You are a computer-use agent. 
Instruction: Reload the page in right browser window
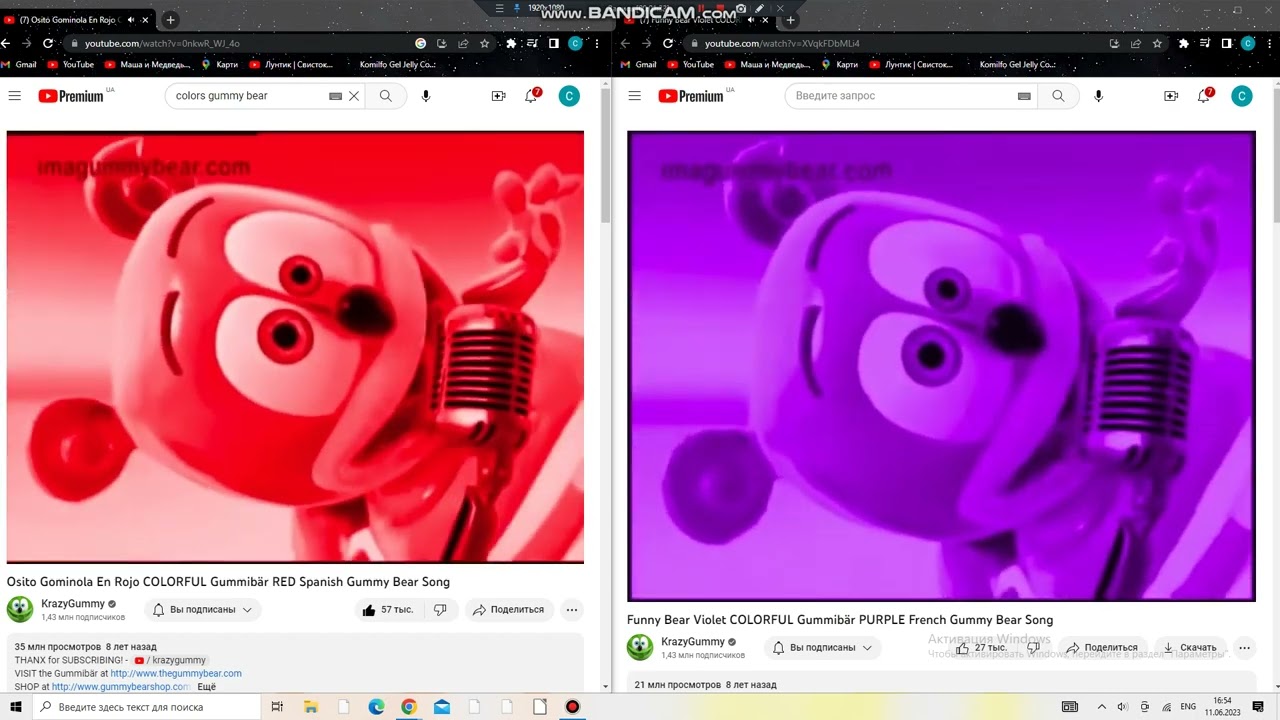[668, 43]
